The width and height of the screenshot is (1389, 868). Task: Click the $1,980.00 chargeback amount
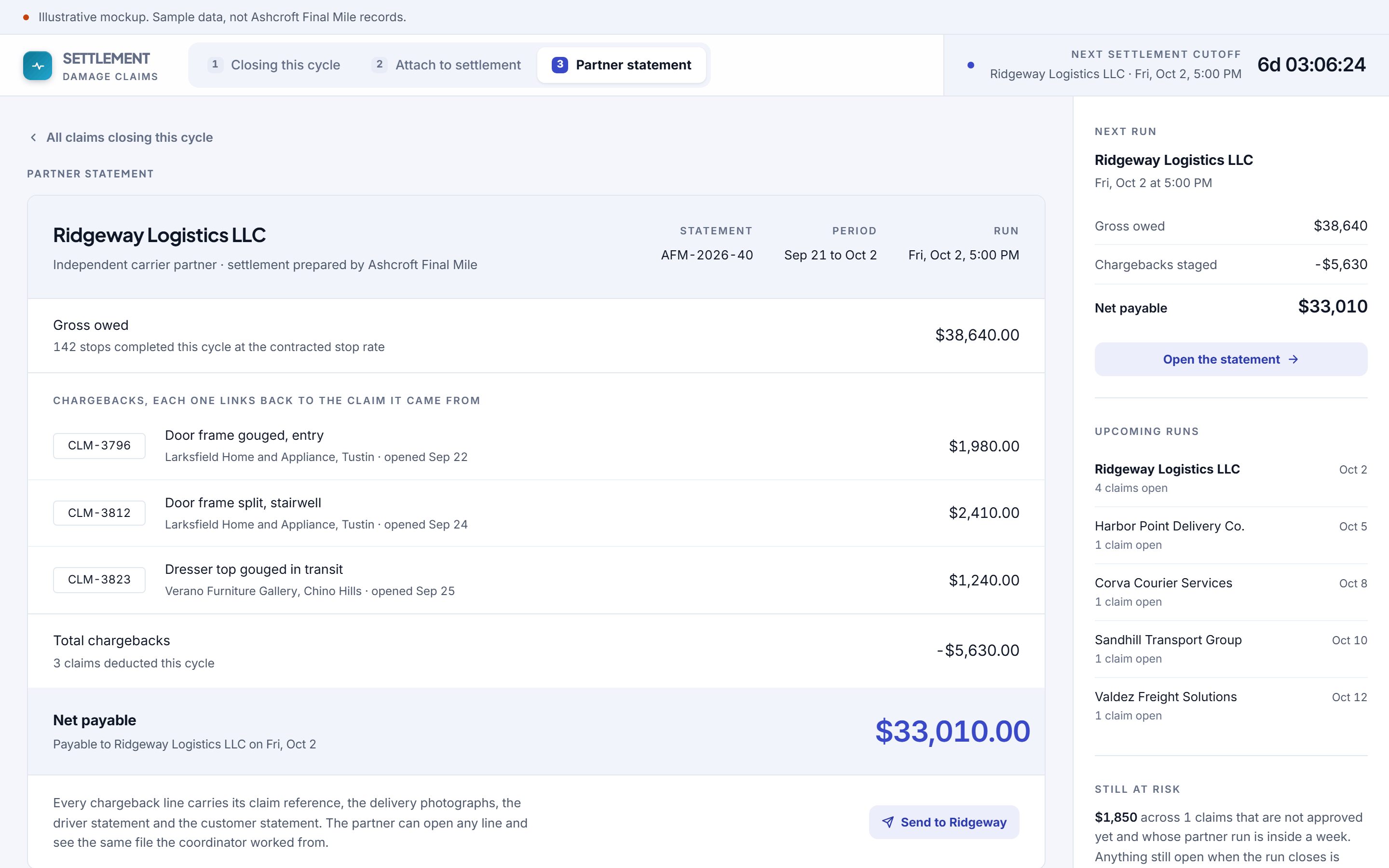984,446
